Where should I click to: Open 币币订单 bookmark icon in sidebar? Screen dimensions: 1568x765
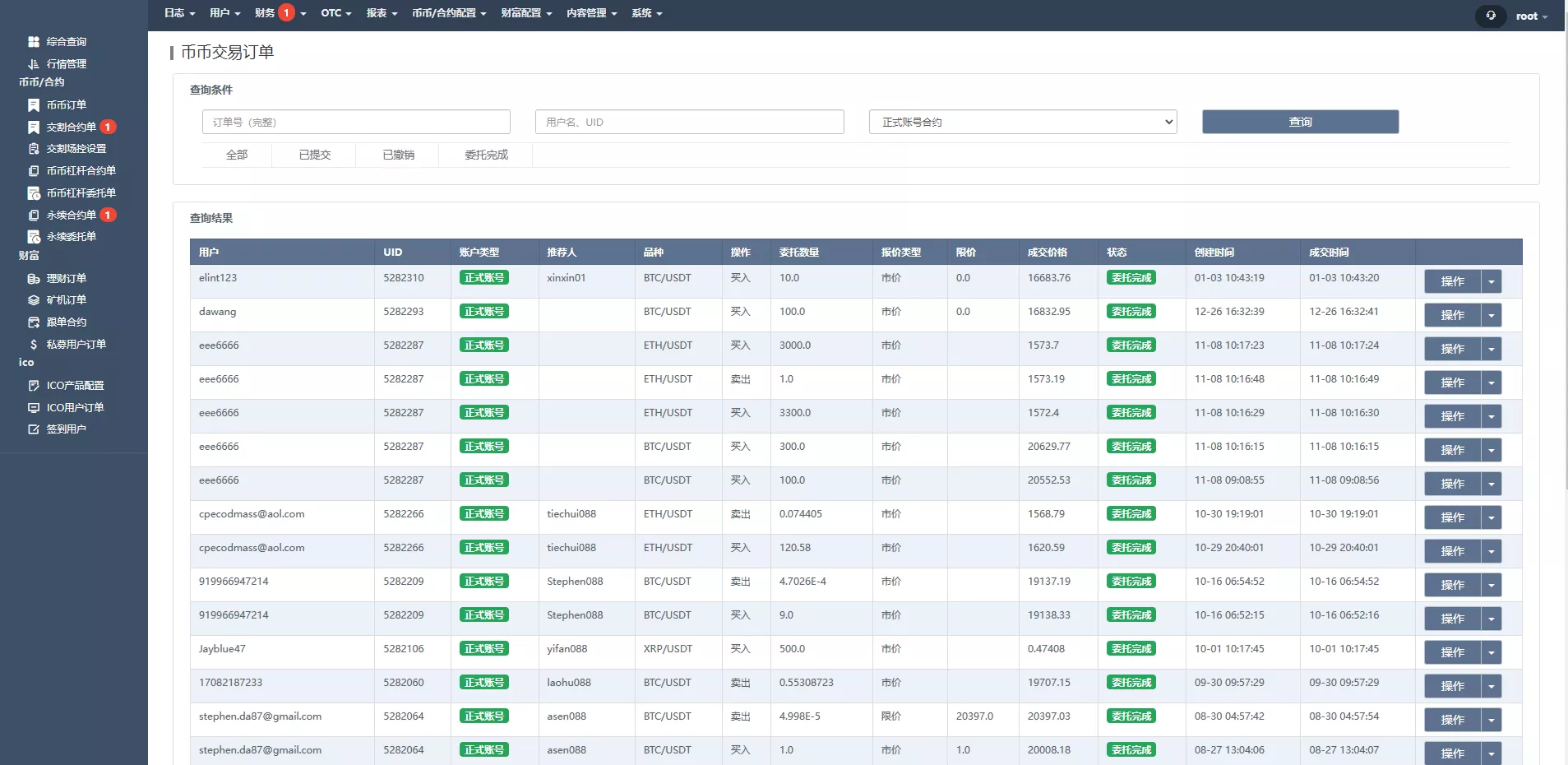[34, 105]
